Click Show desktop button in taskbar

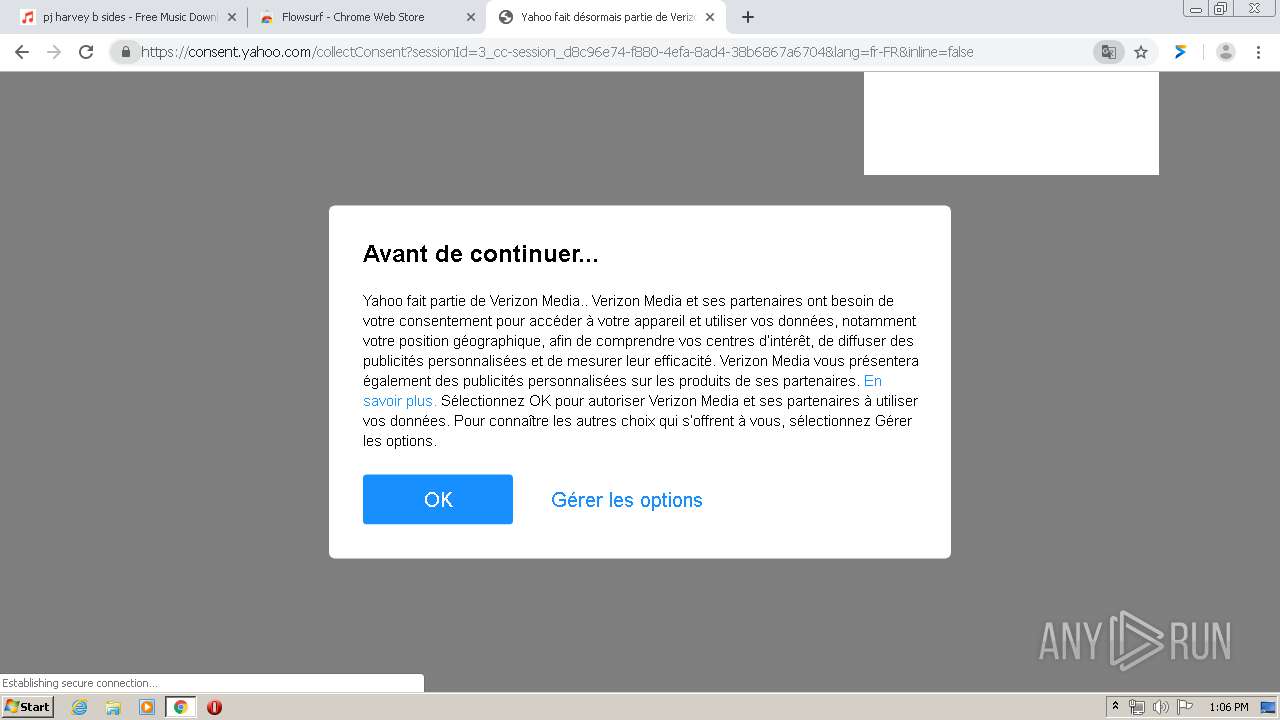1269,707
